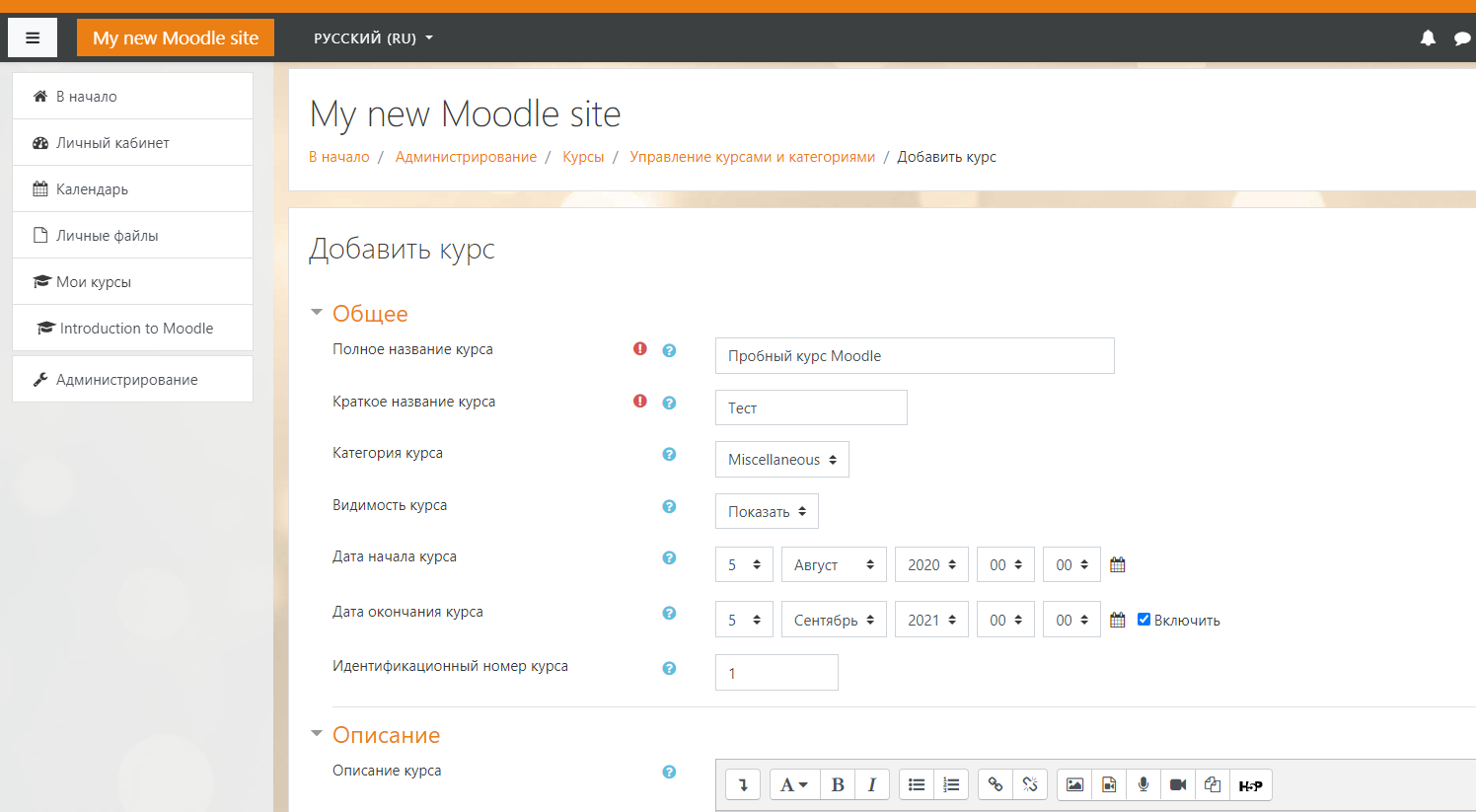Image resolution: width=1476 pixels, height=812 pixels.
Task: Click the short course name field Тест
Action: (811, 407)
